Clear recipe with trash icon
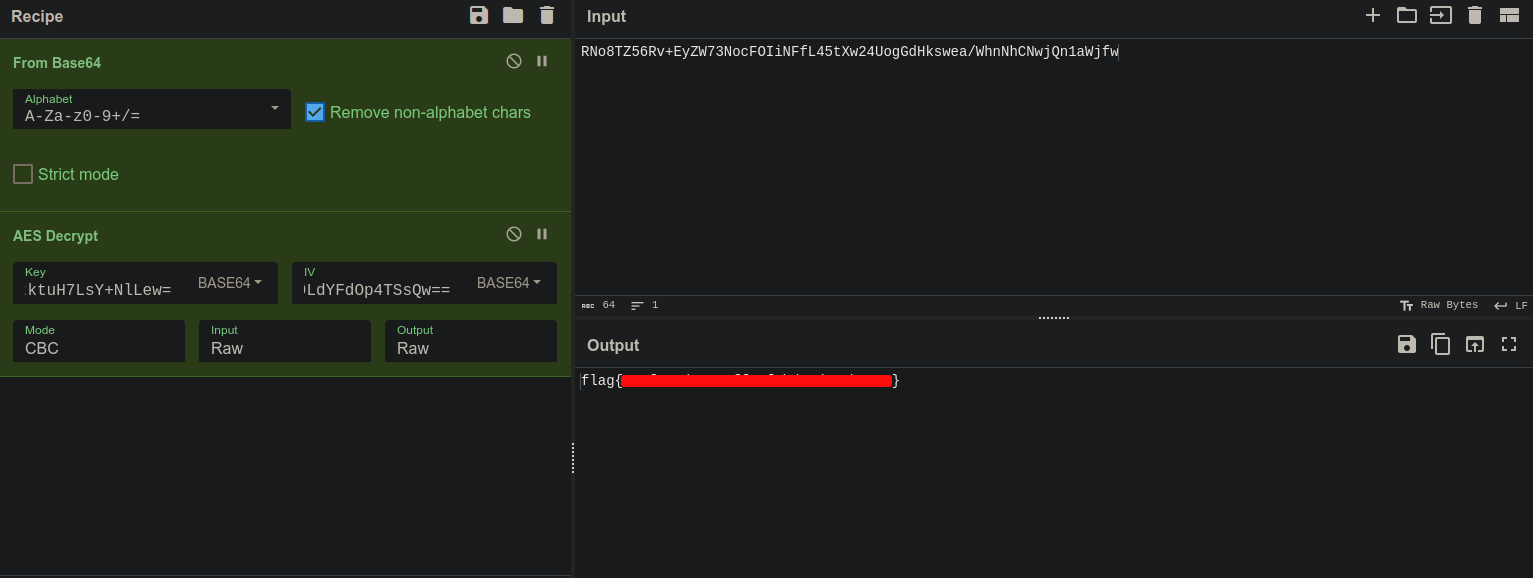 coord(547,15)
